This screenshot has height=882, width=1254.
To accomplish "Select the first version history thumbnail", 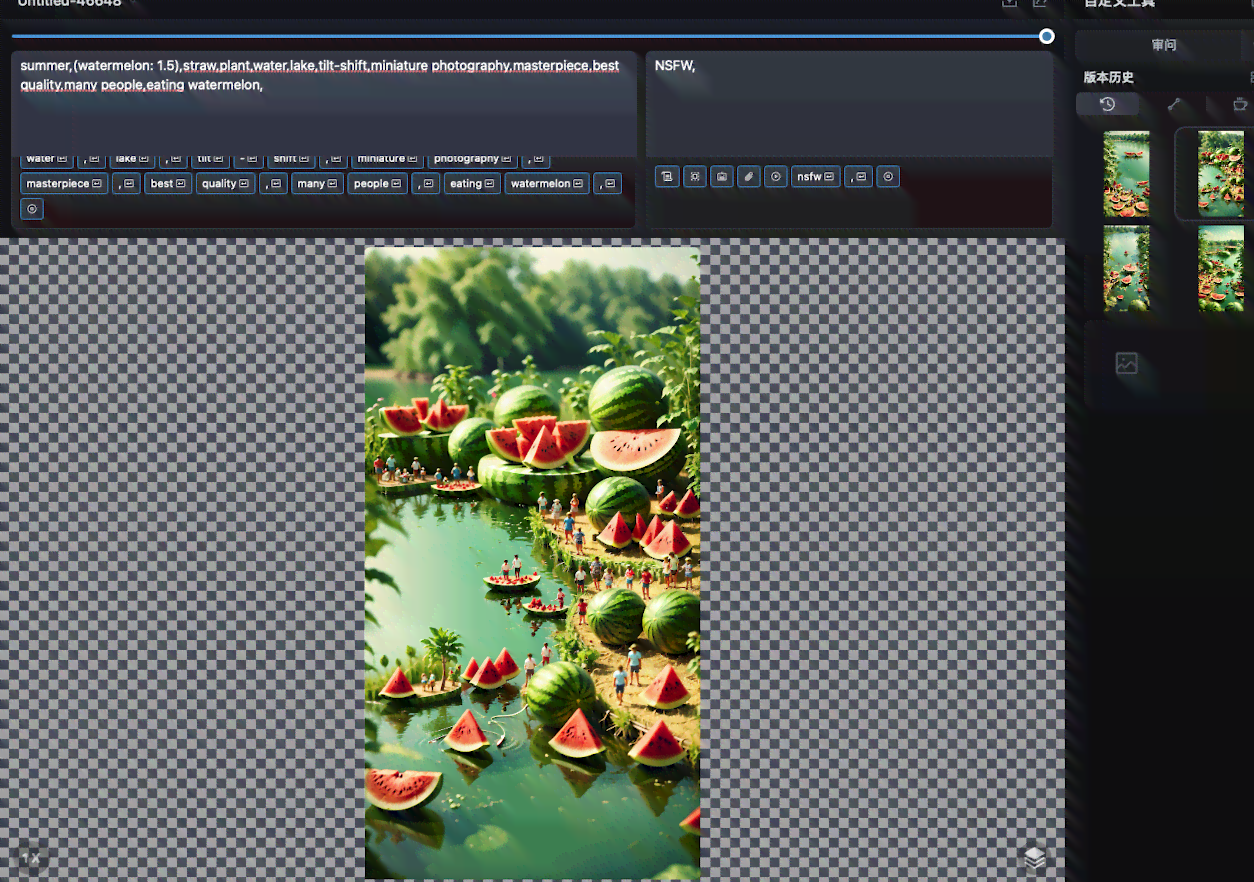I will coord(1126,174).
